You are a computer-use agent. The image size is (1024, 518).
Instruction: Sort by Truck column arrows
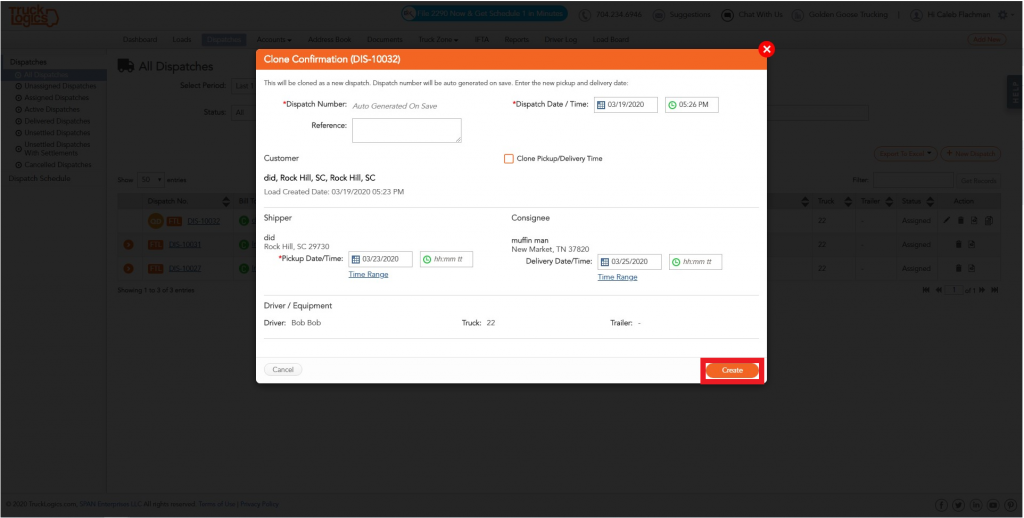[848, 202]
